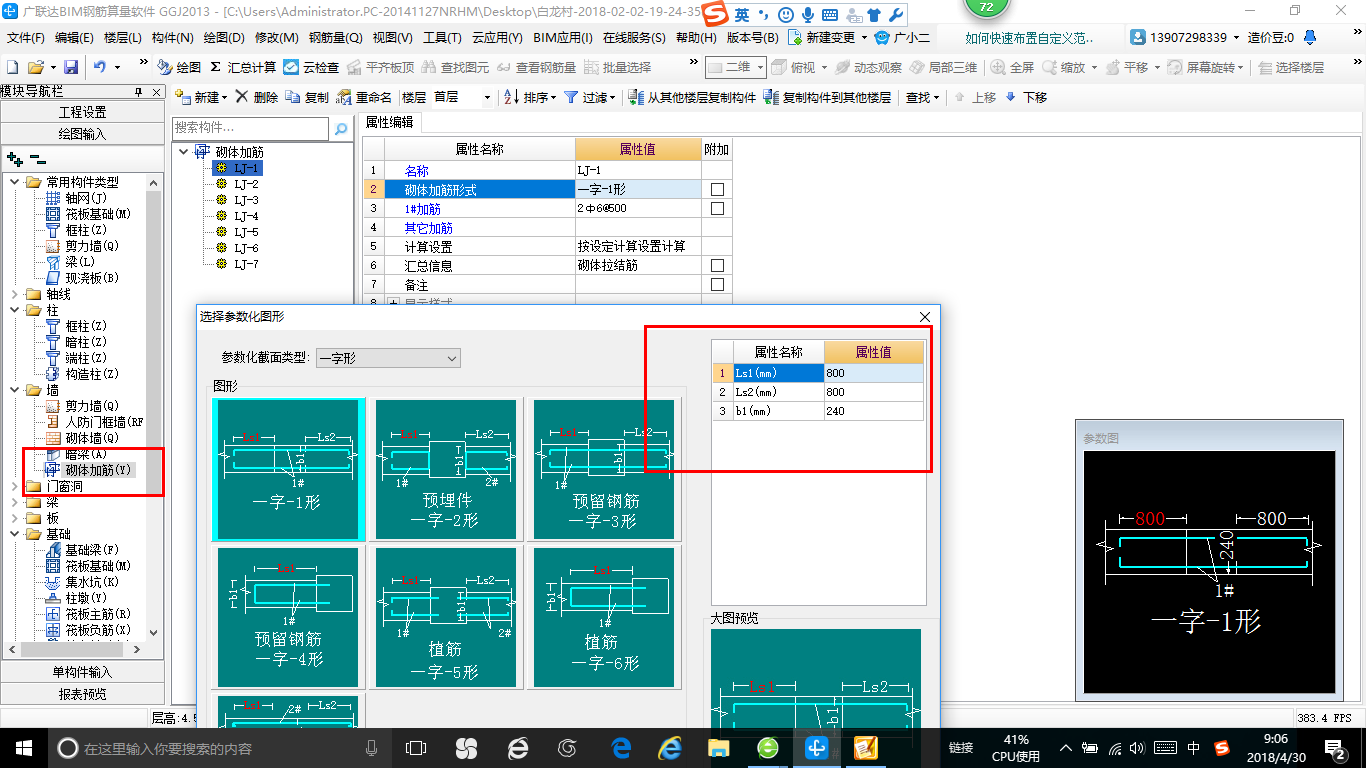Click the expand-all plus icon in navigator
The width and height of the screenshot is (1366, 768).
(x=14, y=158)
